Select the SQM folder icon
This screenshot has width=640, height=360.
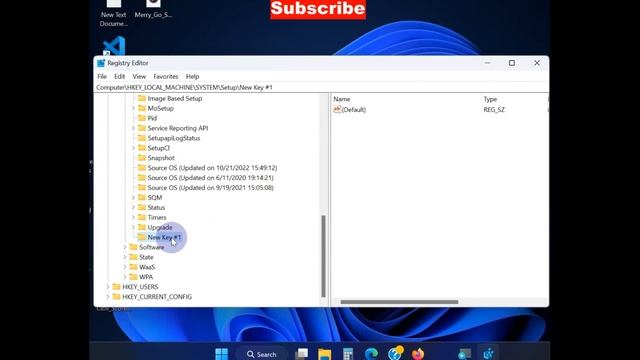(x=142, y=198)
